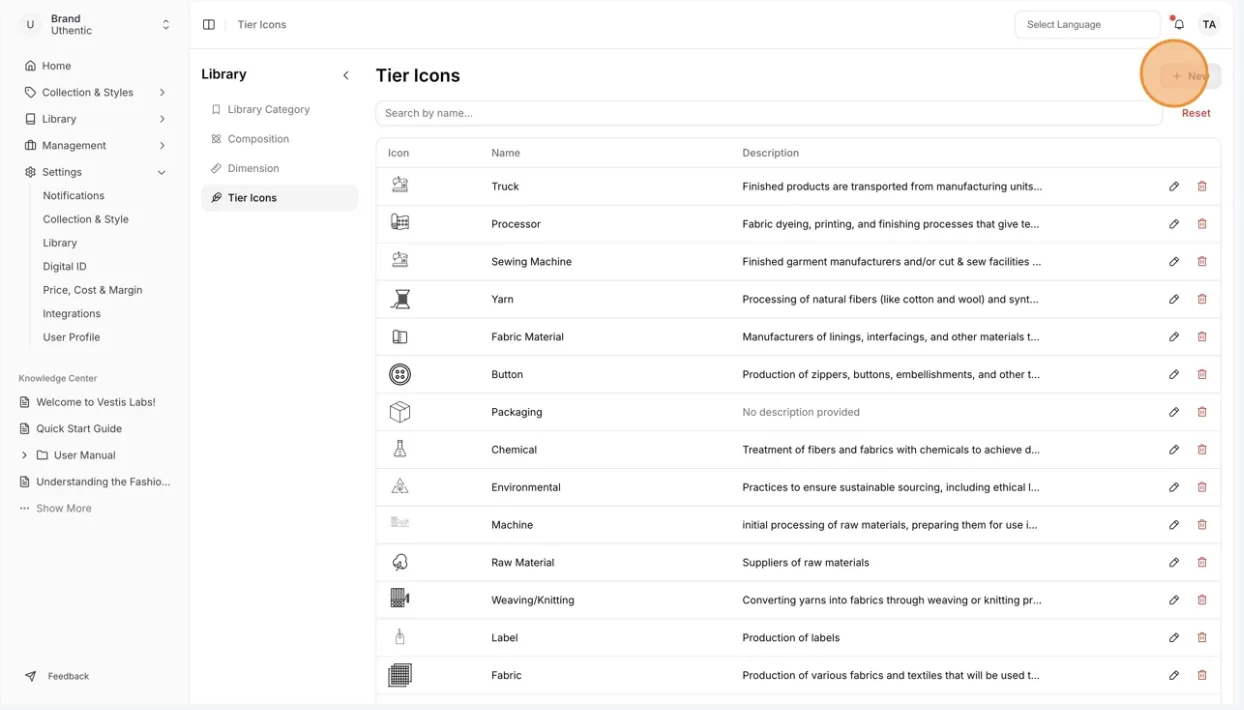Expand the User Manual folder

(x=24, y=455)
